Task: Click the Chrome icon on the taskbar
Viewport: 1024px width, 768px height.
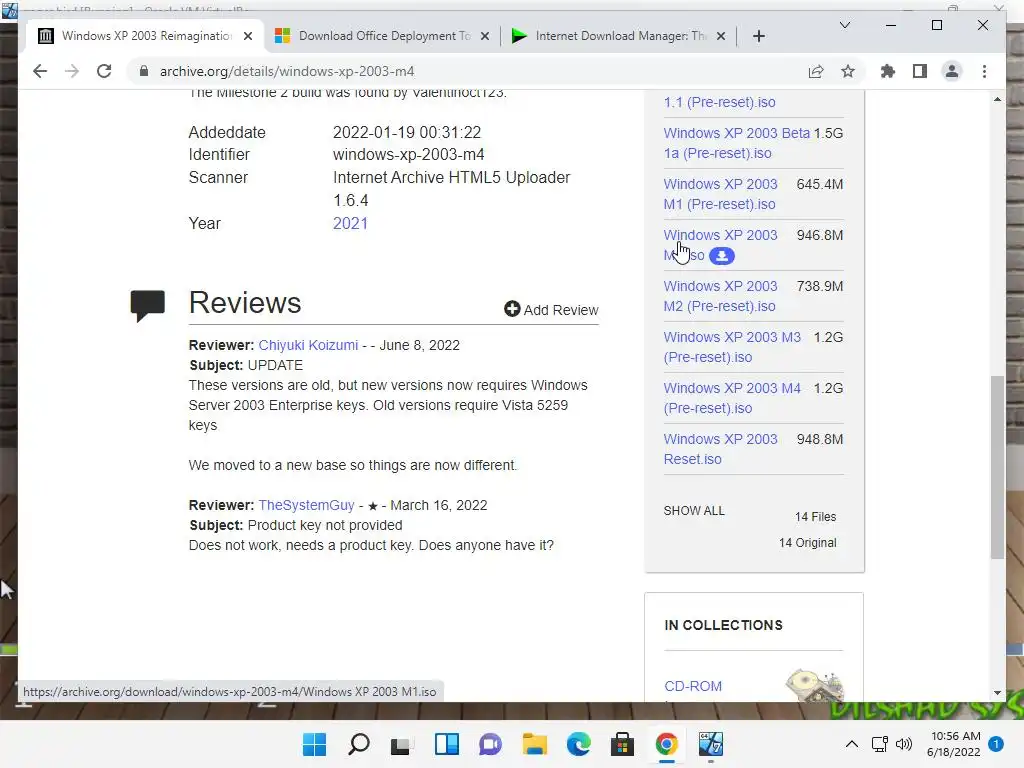Action: coord(666,744)
